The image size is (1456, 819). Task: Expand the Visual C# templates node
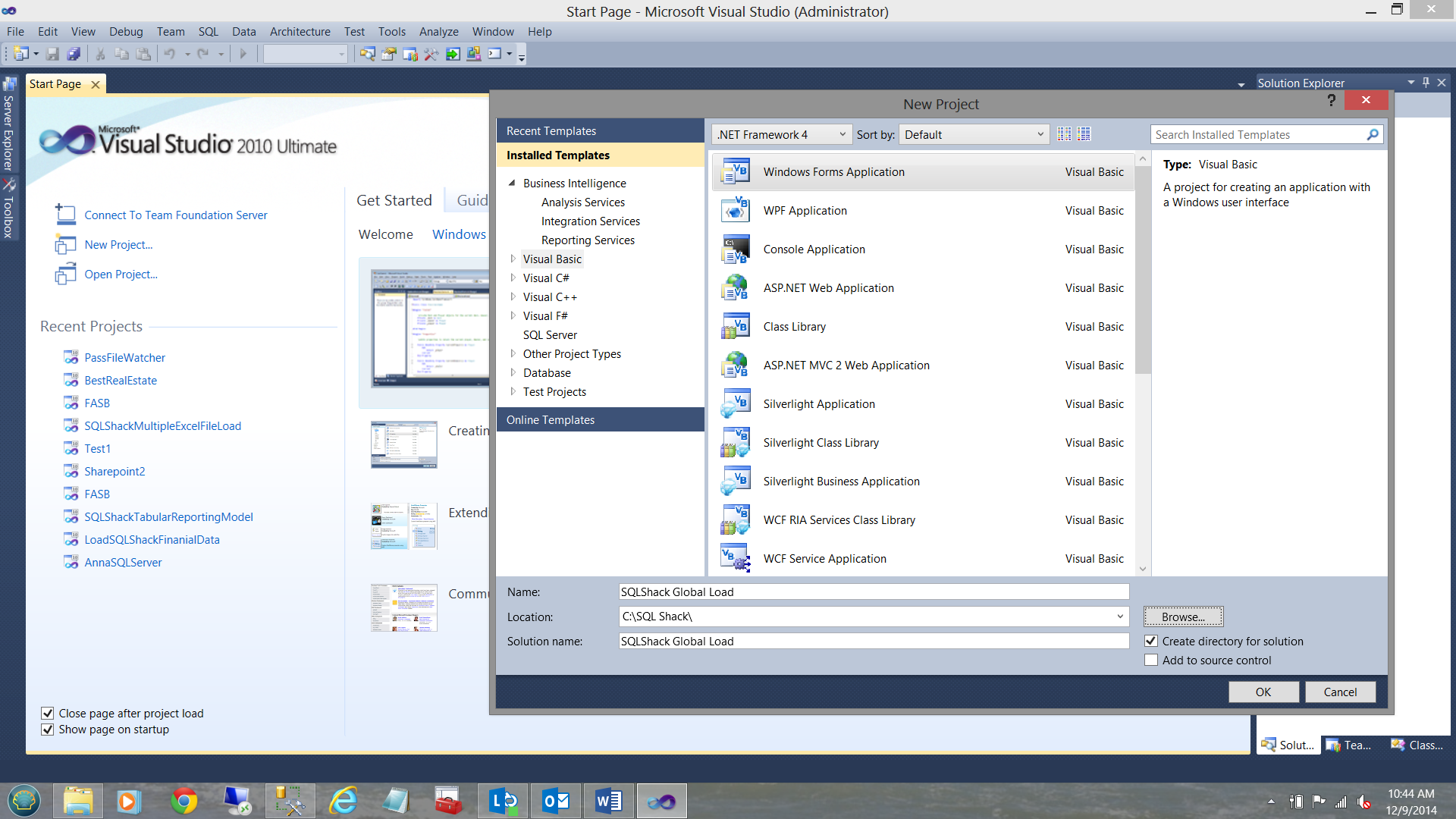(x=513, y=278)
